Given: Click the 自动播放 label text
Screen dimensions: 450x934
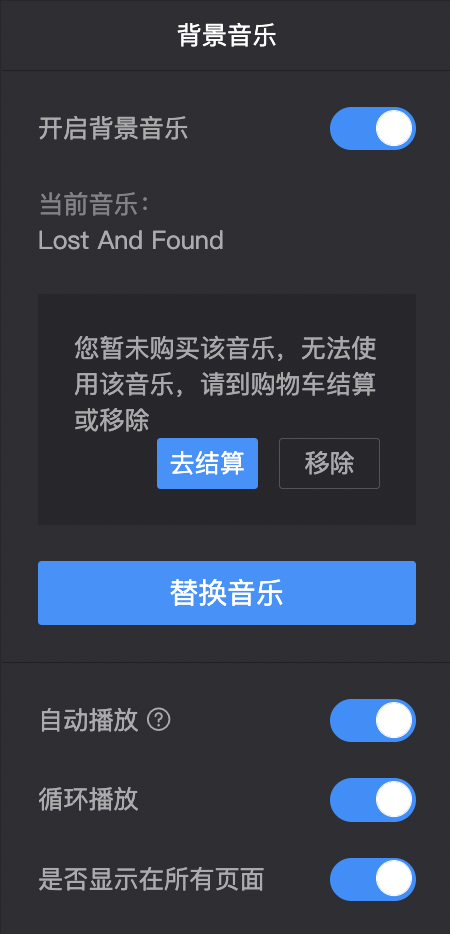Looking at the screenshot, I should [x=88, y=721].
